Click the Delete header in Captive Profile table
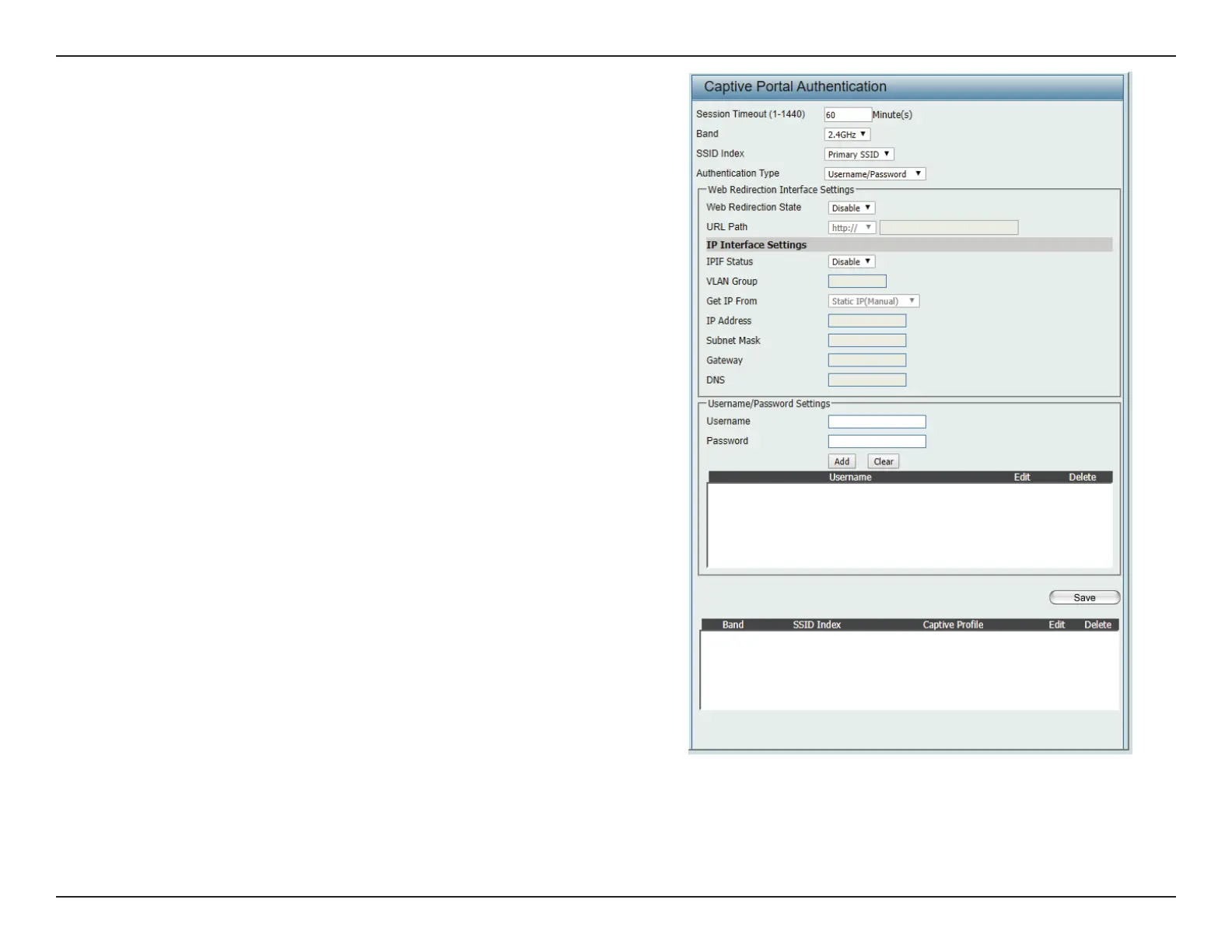 pos(1097,625)
